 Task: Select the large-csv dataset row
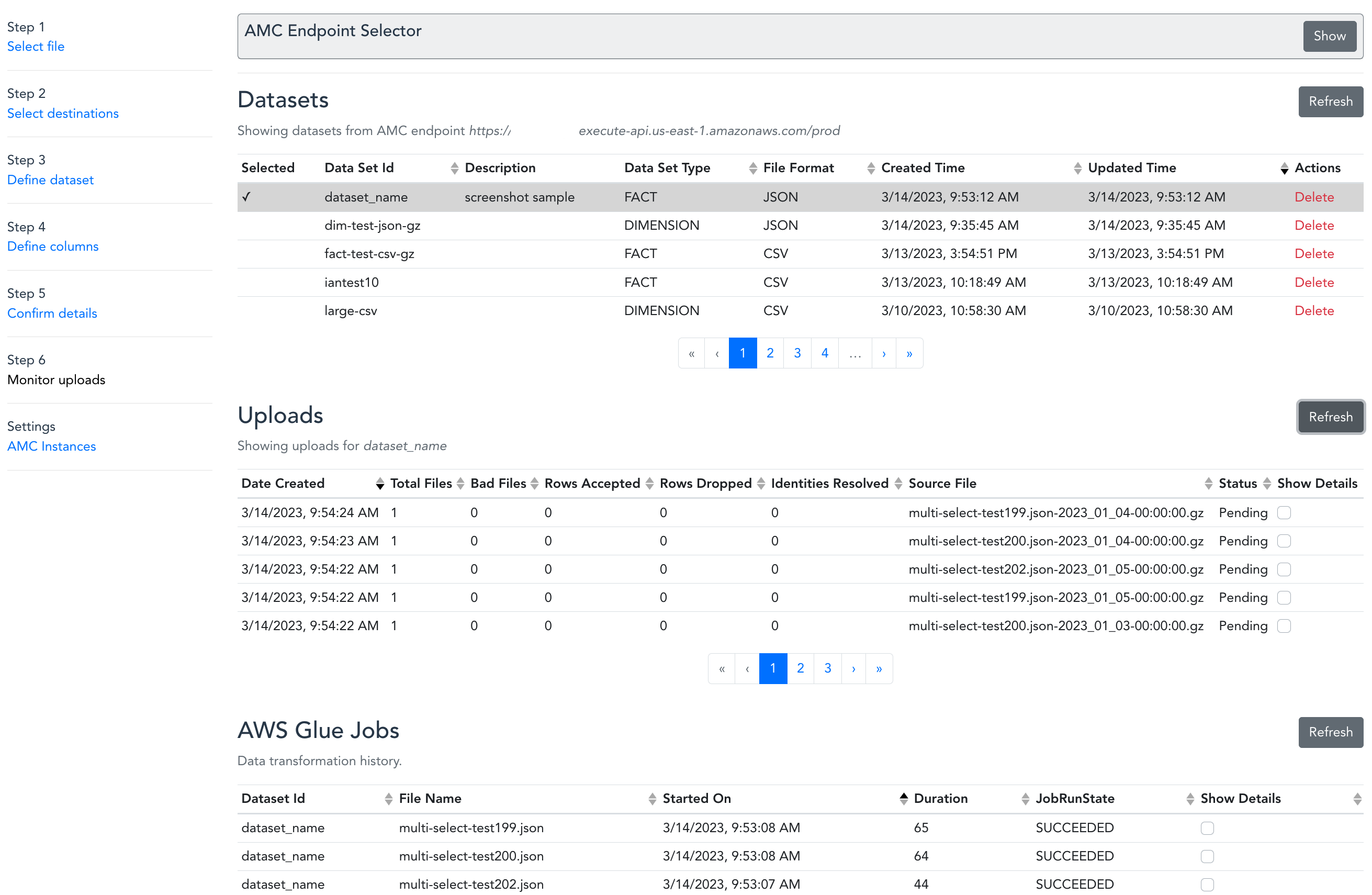(x=351, y=311)
